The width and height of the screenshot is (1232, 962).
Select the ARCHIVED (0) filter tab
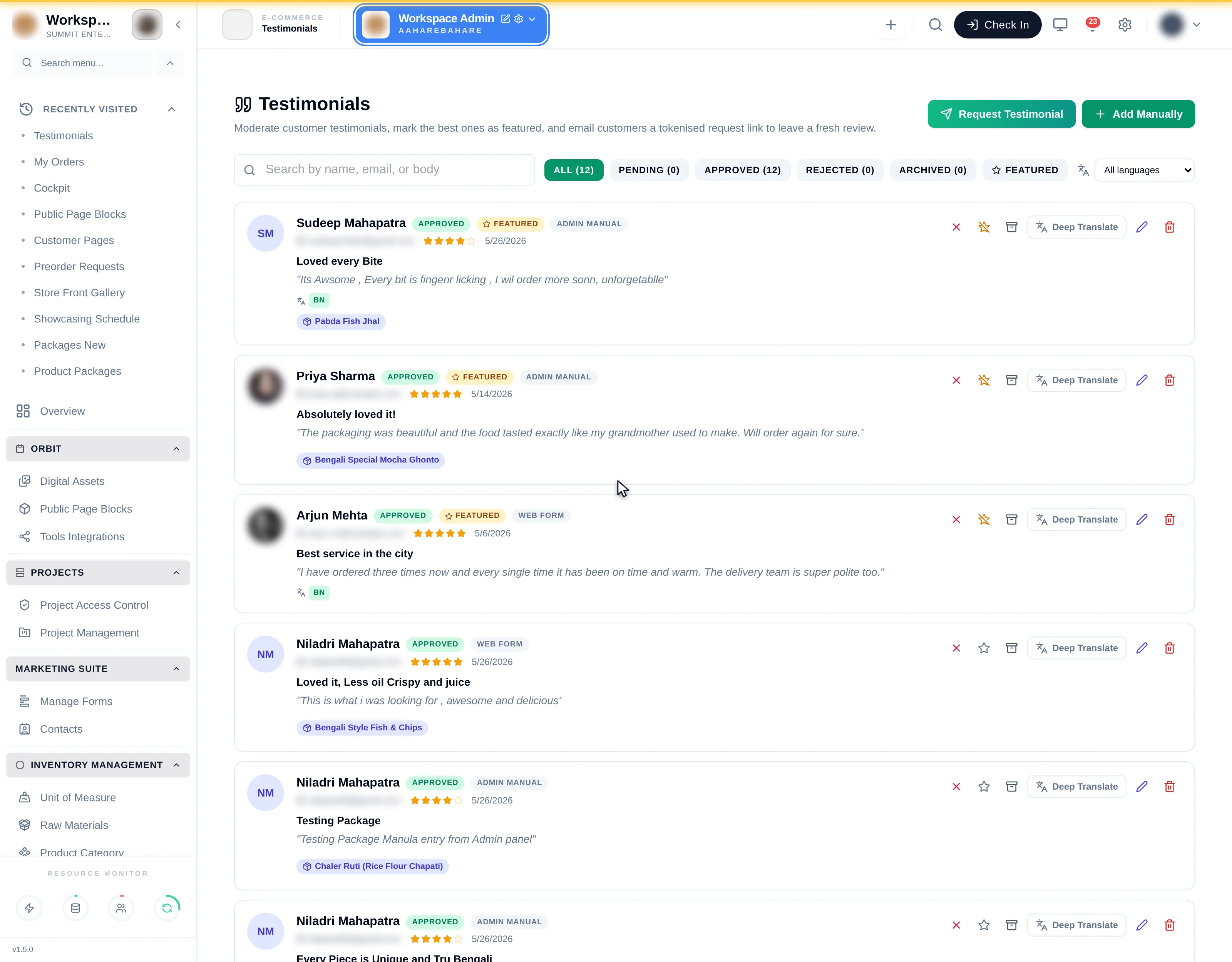932,170
